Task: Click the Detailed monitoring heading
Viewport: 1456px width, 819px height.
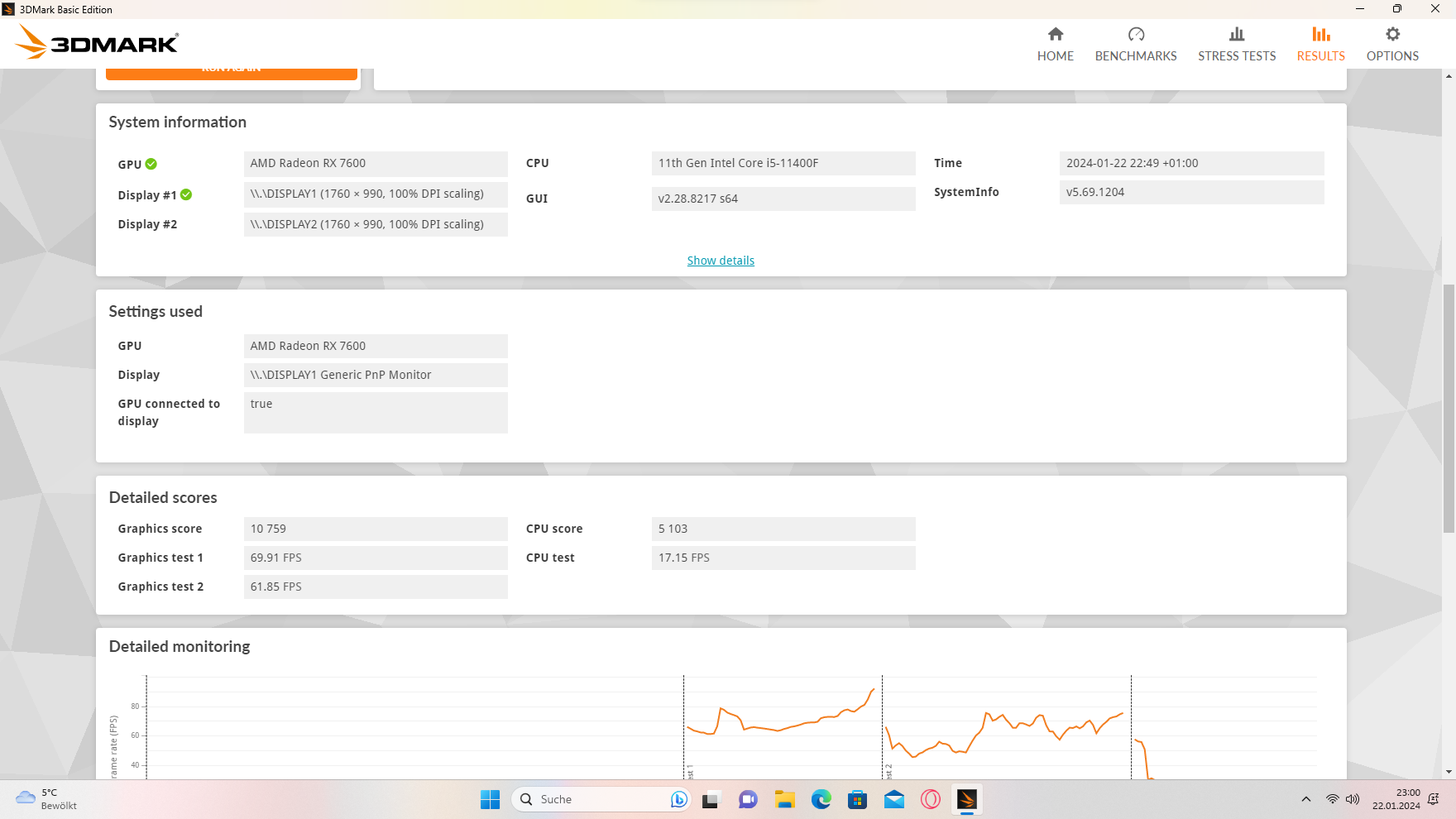Action: click(x=180, y=647)
